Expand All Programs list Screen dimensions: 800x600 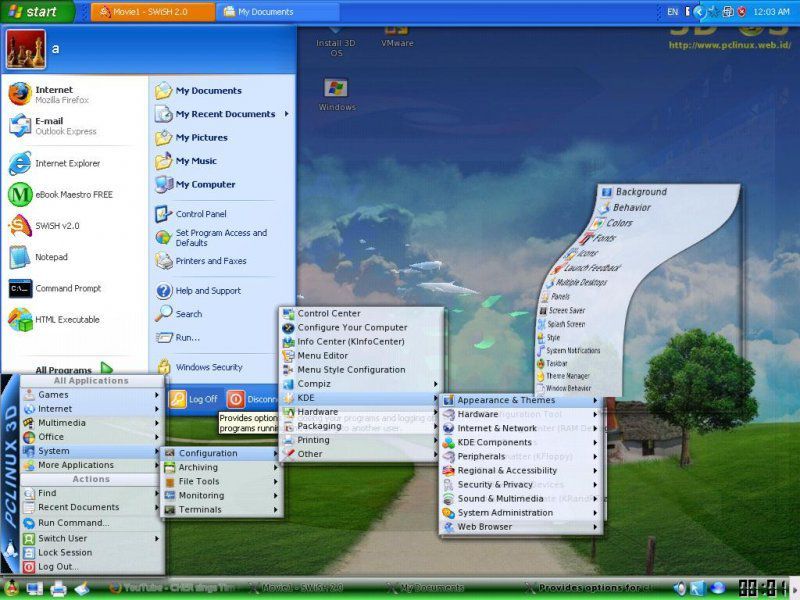coord(73,369)
